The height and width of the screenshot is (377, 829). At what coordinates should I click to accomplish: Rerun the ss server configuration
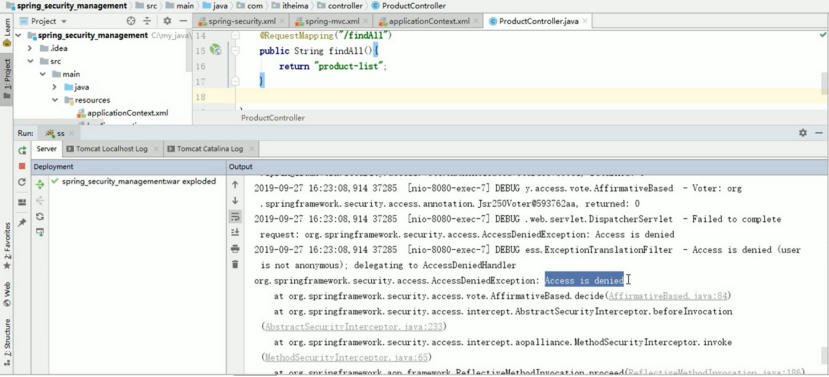pos(22,151)
